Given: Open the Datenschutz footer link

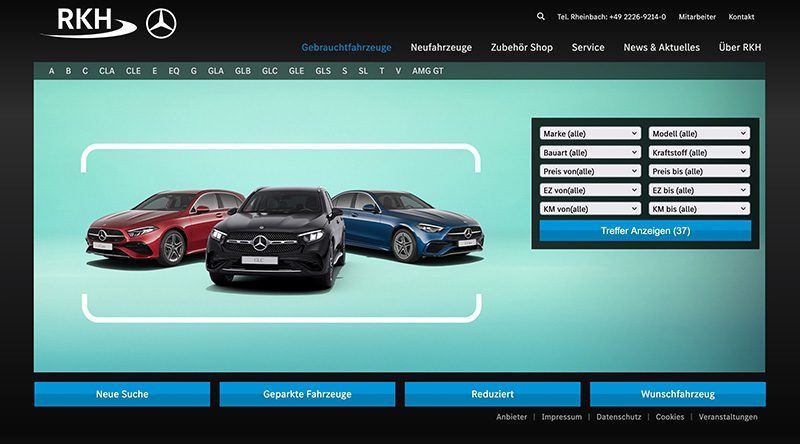Looking at the screenshot, I should [619, 417].
